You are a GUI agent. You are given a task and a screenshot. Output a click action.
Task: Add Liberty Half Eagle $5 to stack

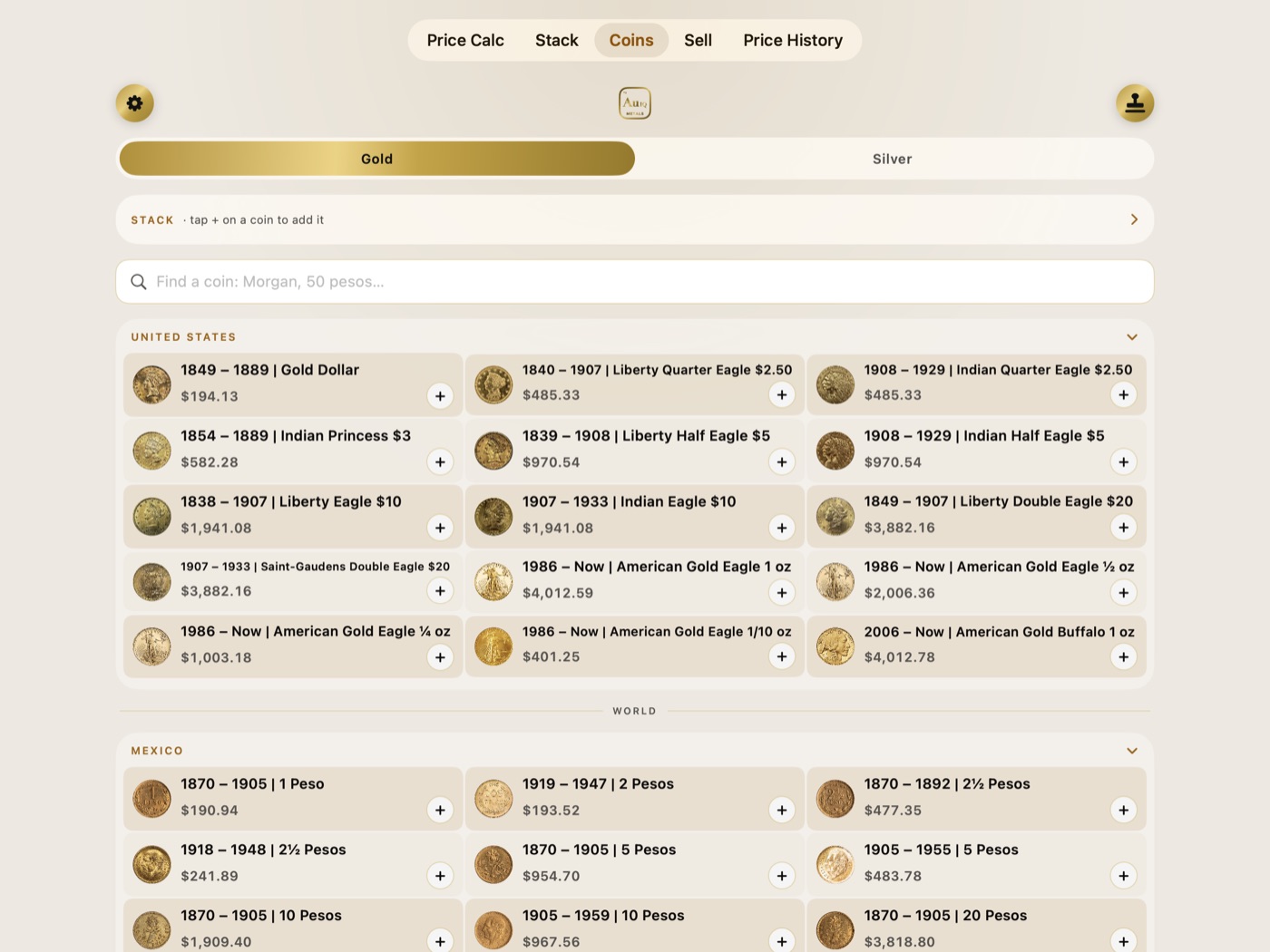(x=782, y=462)
